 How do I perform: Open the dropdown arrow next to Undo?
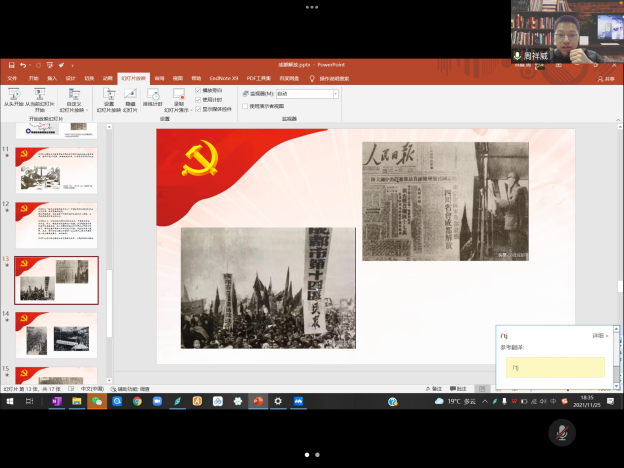(29, 65)
